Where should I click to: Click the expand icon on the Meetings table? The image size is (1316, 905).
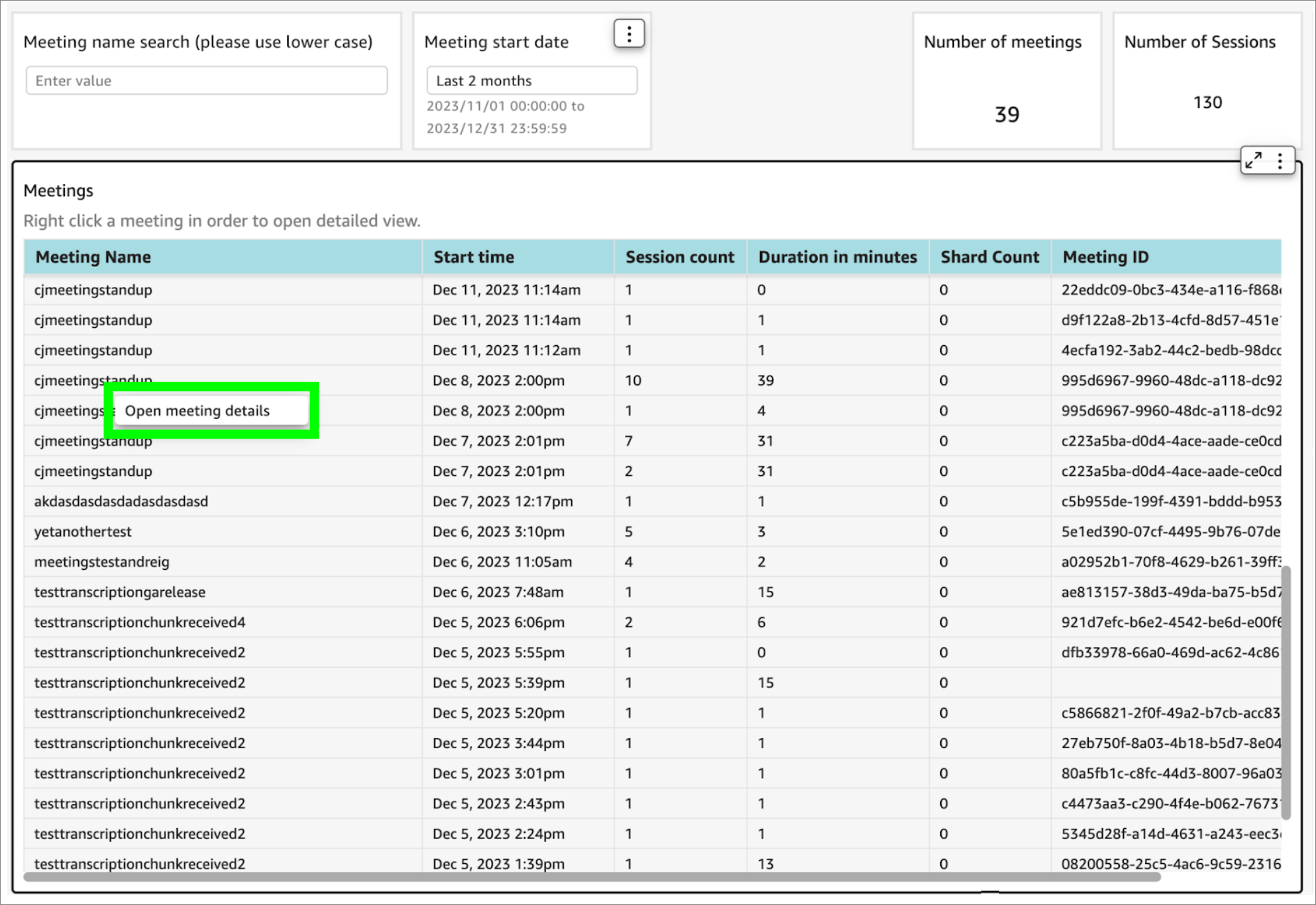click(1253, 160)
